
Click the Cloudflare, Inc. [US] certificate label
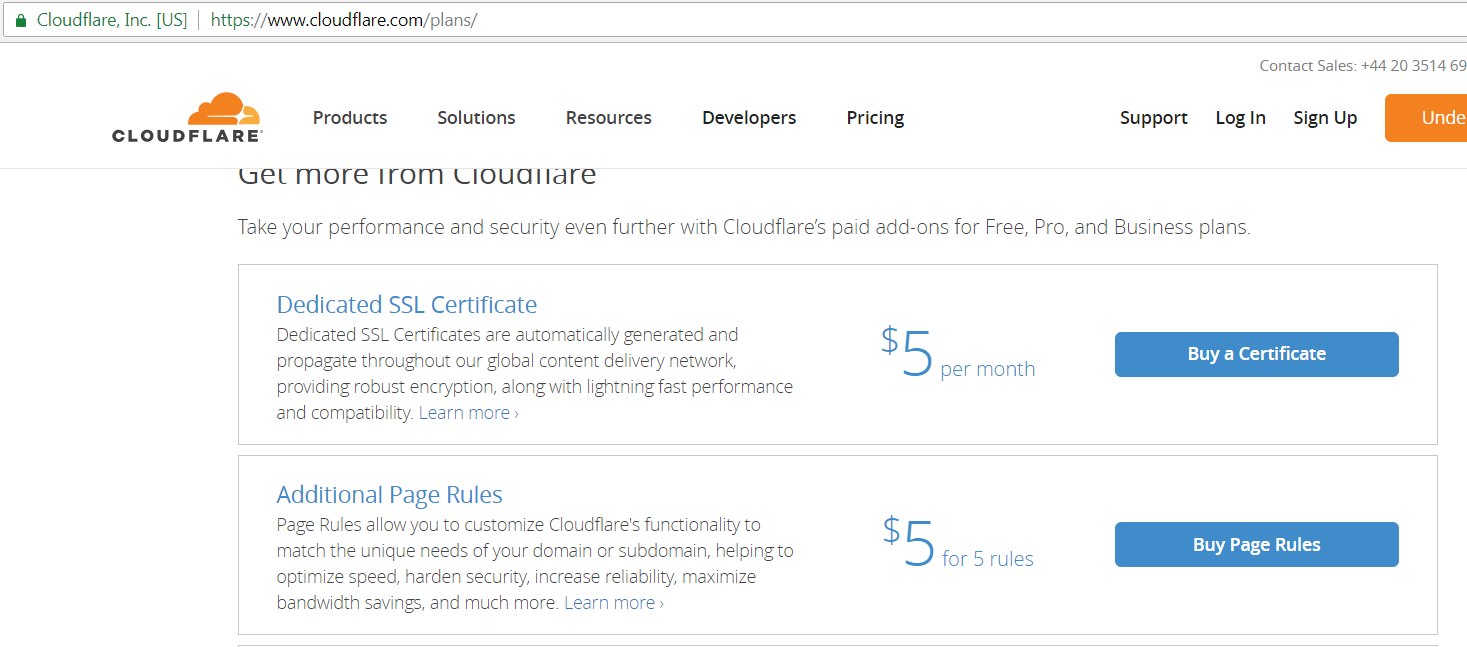(x=112, y=20)
